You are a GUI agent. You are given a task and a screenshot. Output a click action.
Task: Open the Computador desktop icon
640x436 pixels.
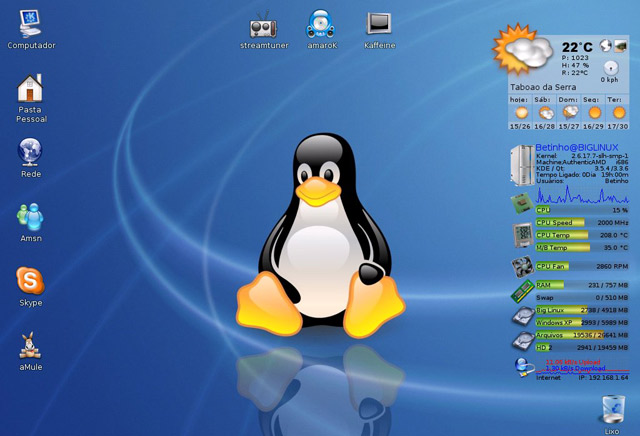click(31, 24)
